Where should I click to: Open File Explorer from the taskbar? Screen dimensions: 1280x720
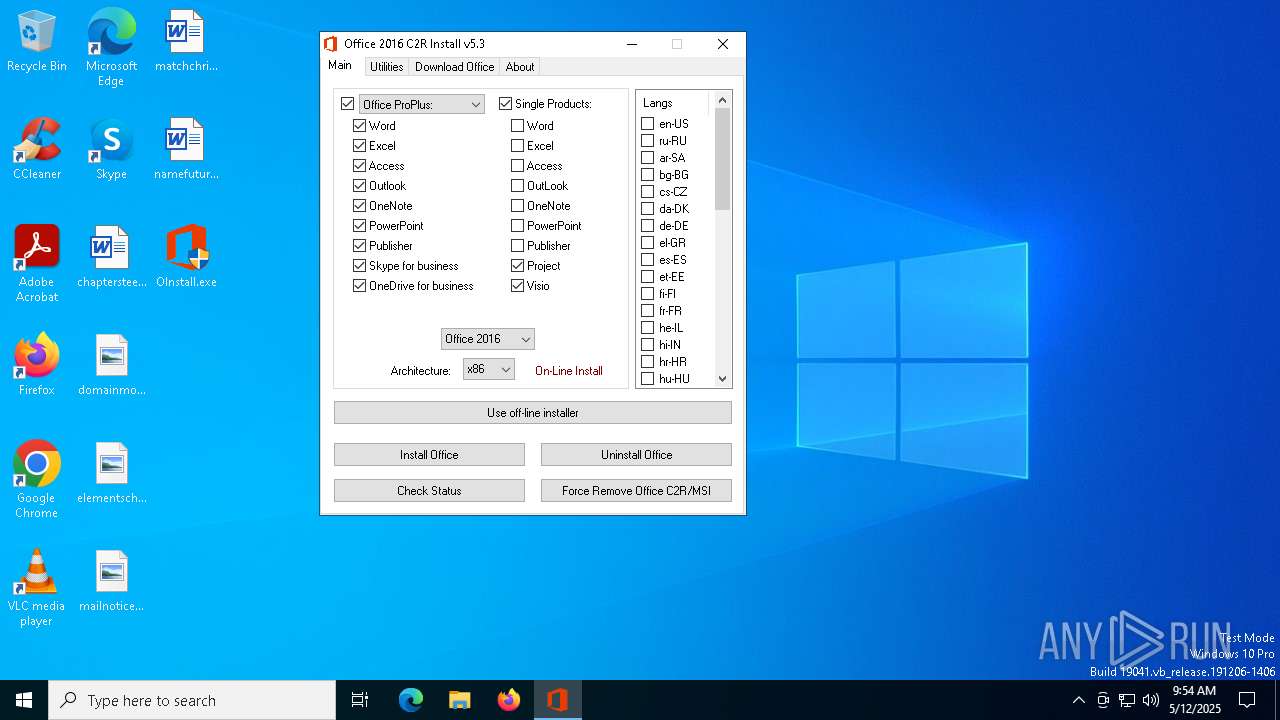coord(459,700)
